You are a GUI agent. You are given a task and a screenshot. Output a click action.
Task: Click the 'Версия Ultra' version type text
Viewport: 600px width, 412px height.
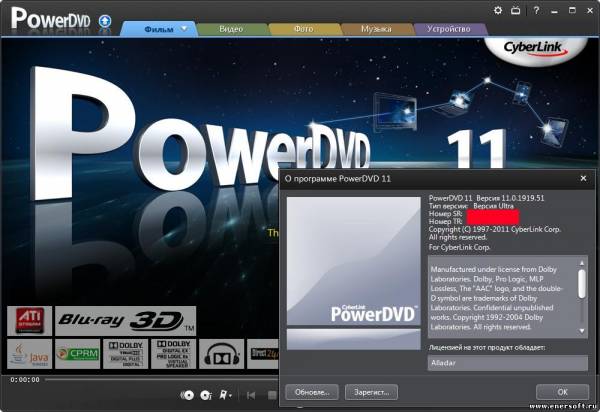coord(494,206)
